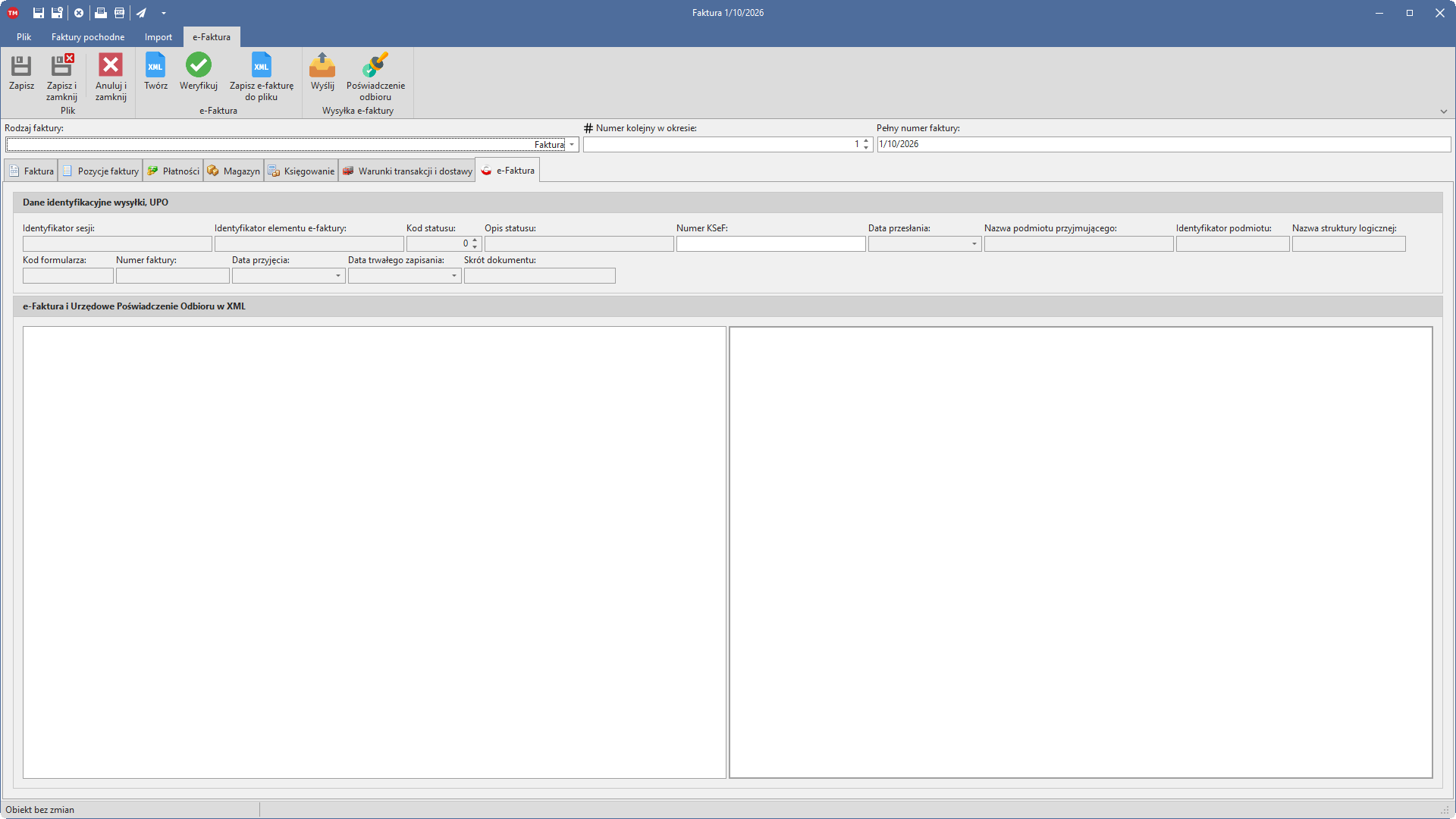Image resolution: width=1456 pixels, height=819 pixels.
Task: Open Warunki transakcji i dostawy tab
Action: tap(407, 171)
